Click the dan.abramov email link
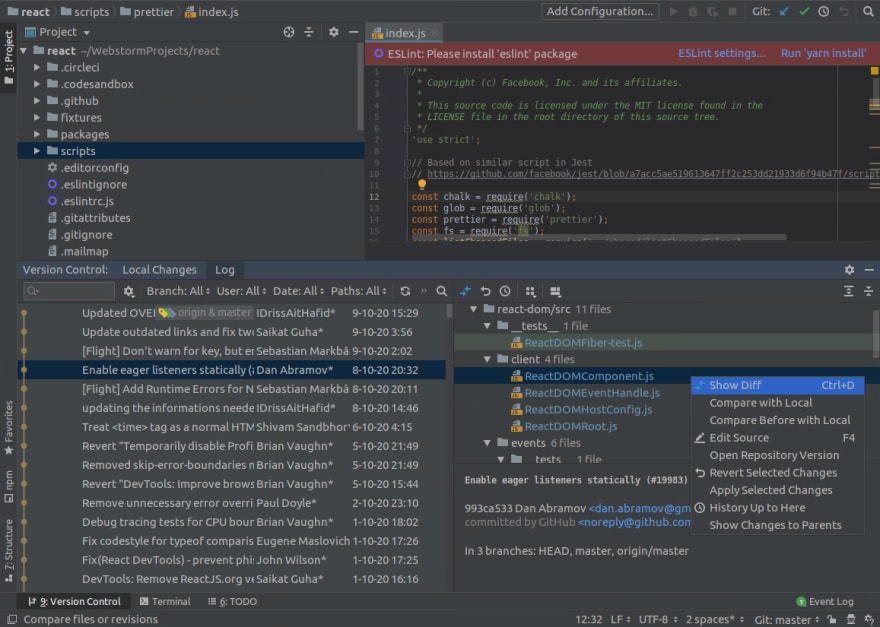 (640, 509)
